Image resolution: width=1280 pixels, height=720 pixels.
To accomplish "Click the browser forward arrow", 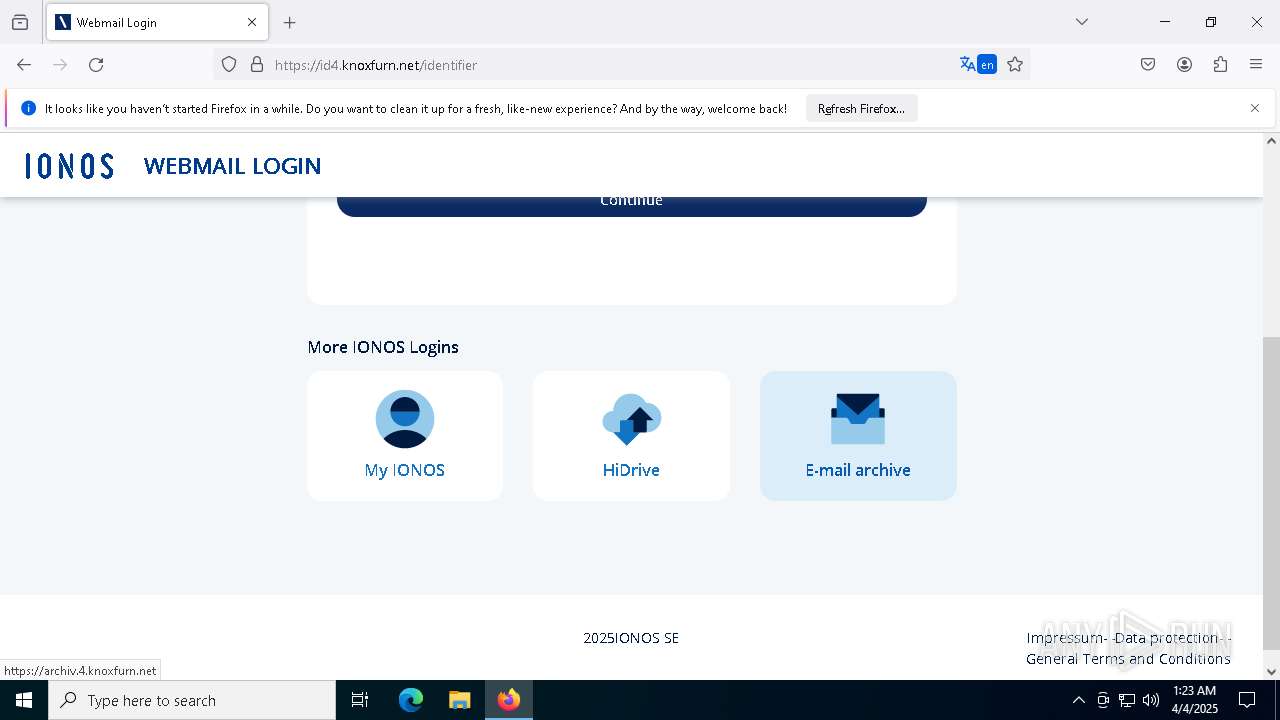I will coord(60,65).
